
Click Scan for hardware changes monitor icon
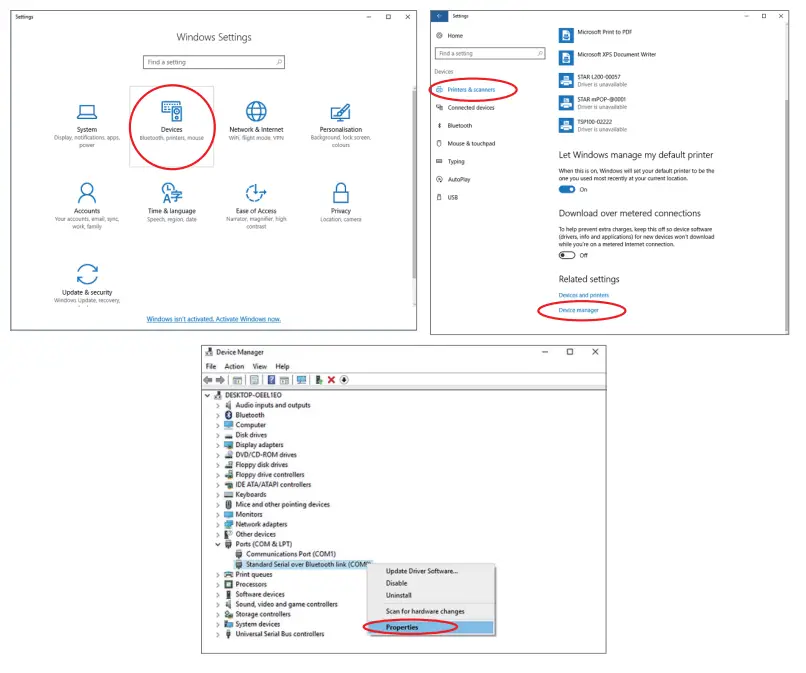[302, 380]
